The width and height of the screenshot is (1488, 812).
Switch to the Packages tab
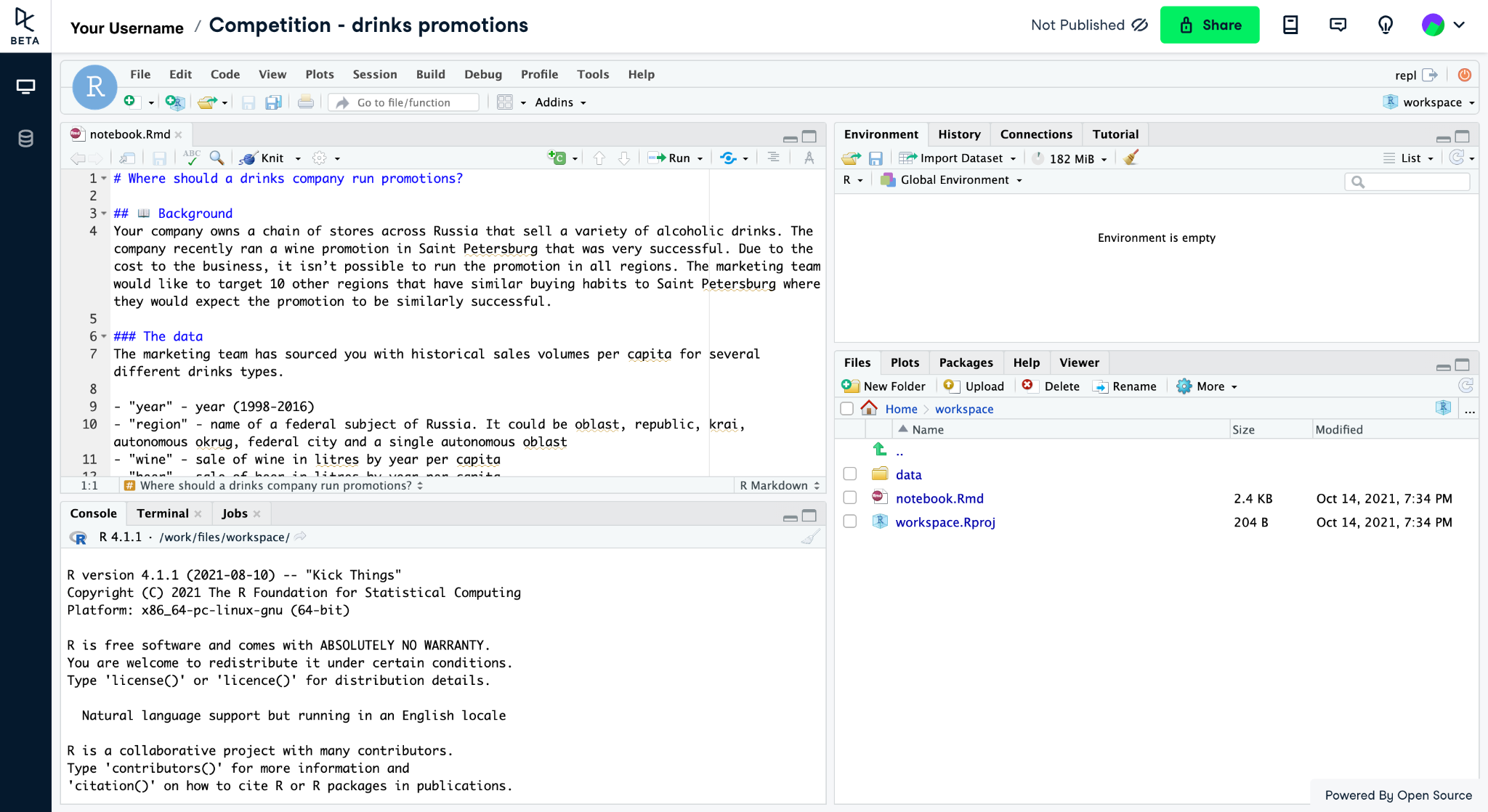966,362
